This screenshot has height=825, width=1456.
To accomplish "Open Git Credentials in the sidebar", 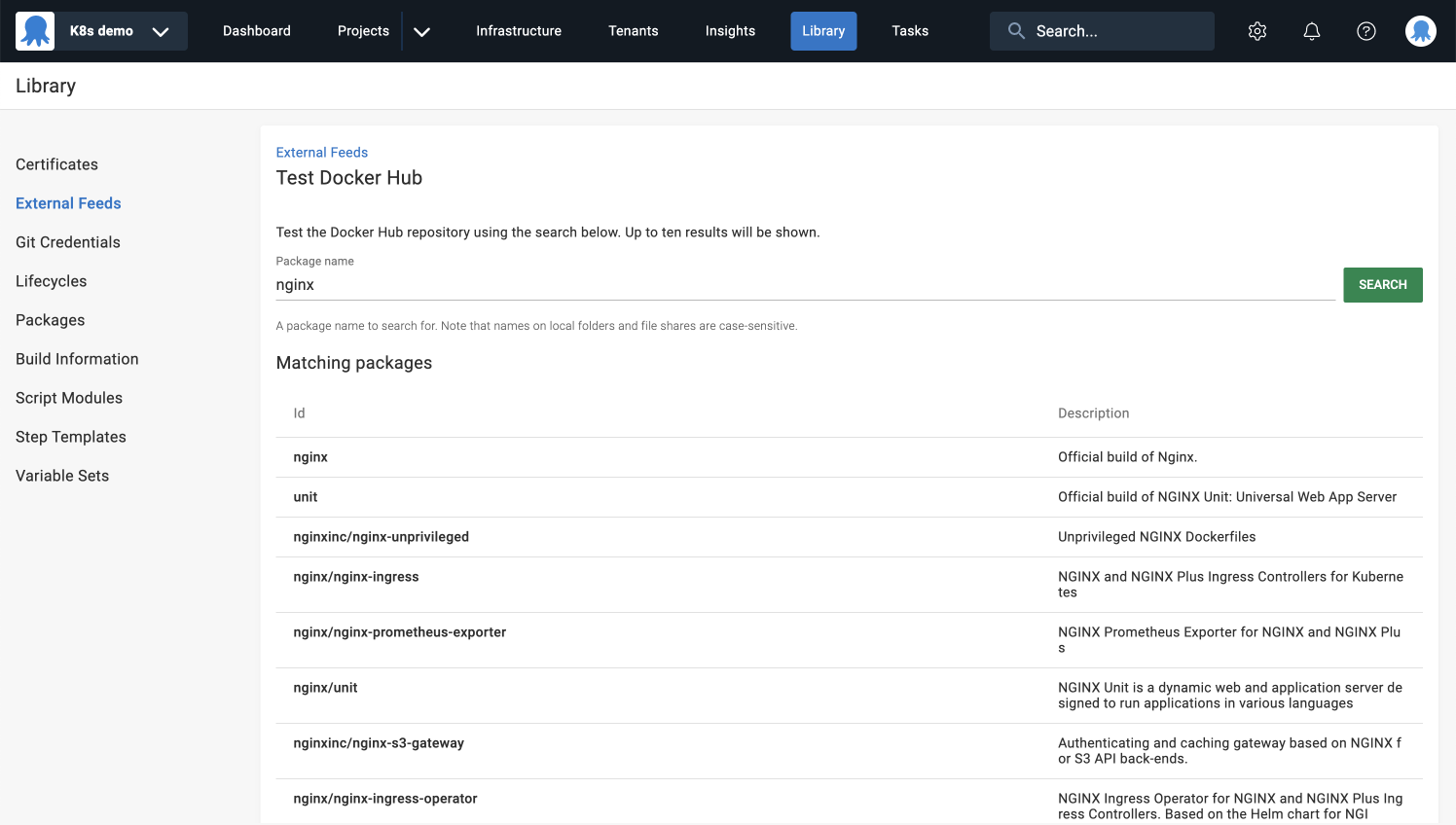I will click(x=67, y=241).
